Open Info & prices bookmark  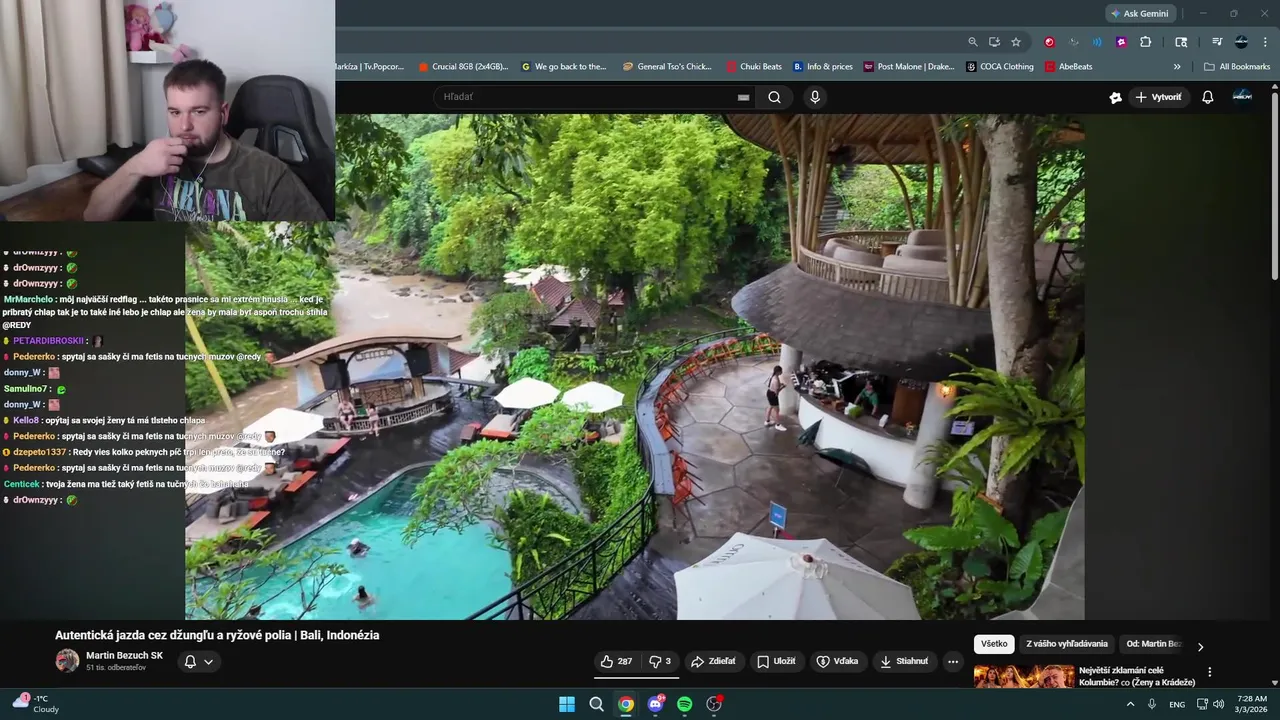tap(823, 67)
